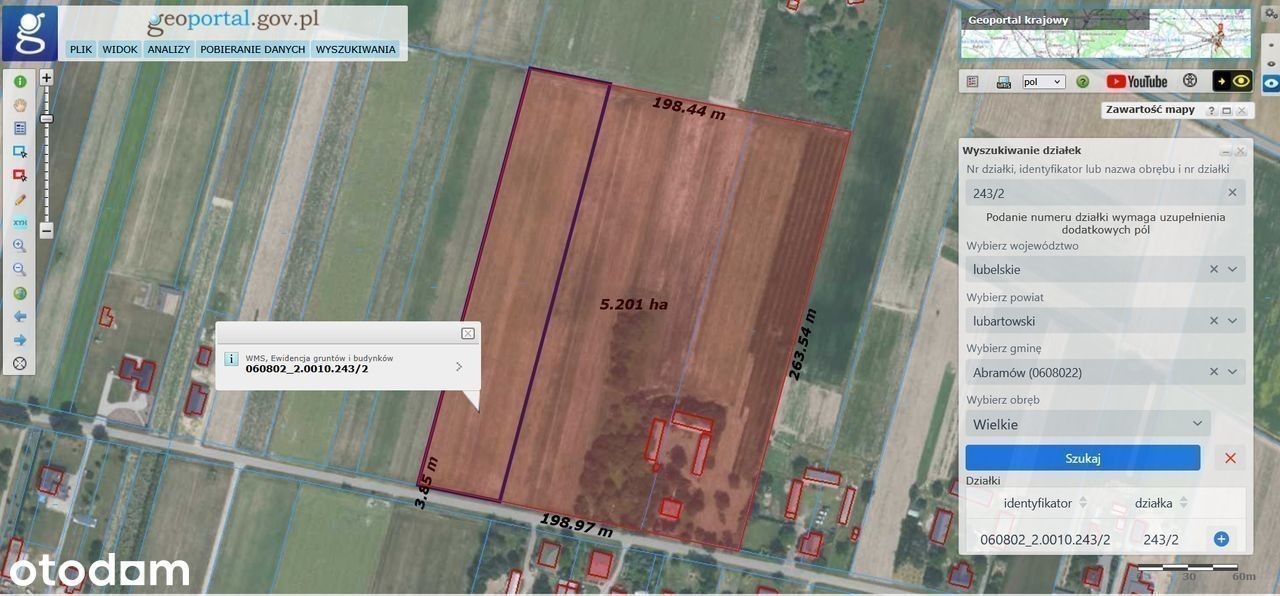Toggle the high contrast eye mode
This screenshot has height=596, width=1280.
click(1232, 81)
